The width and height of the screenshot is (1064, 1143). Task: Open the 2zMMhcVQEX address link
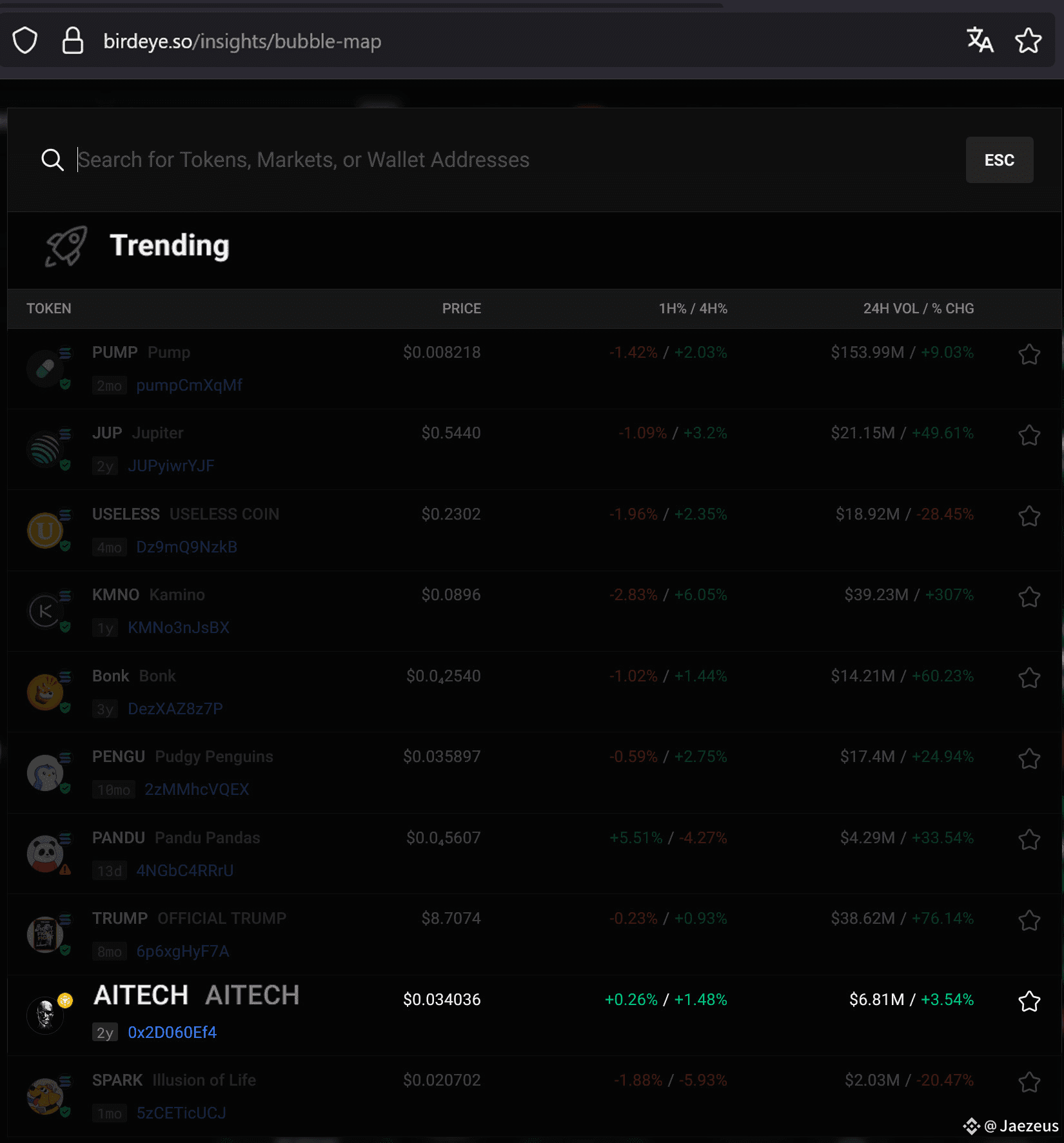coord(197,790)
